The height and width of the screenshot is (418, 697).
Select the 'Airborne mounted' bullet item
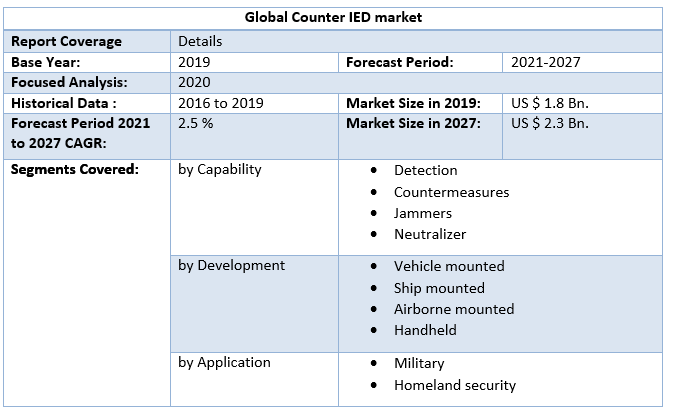453,309
